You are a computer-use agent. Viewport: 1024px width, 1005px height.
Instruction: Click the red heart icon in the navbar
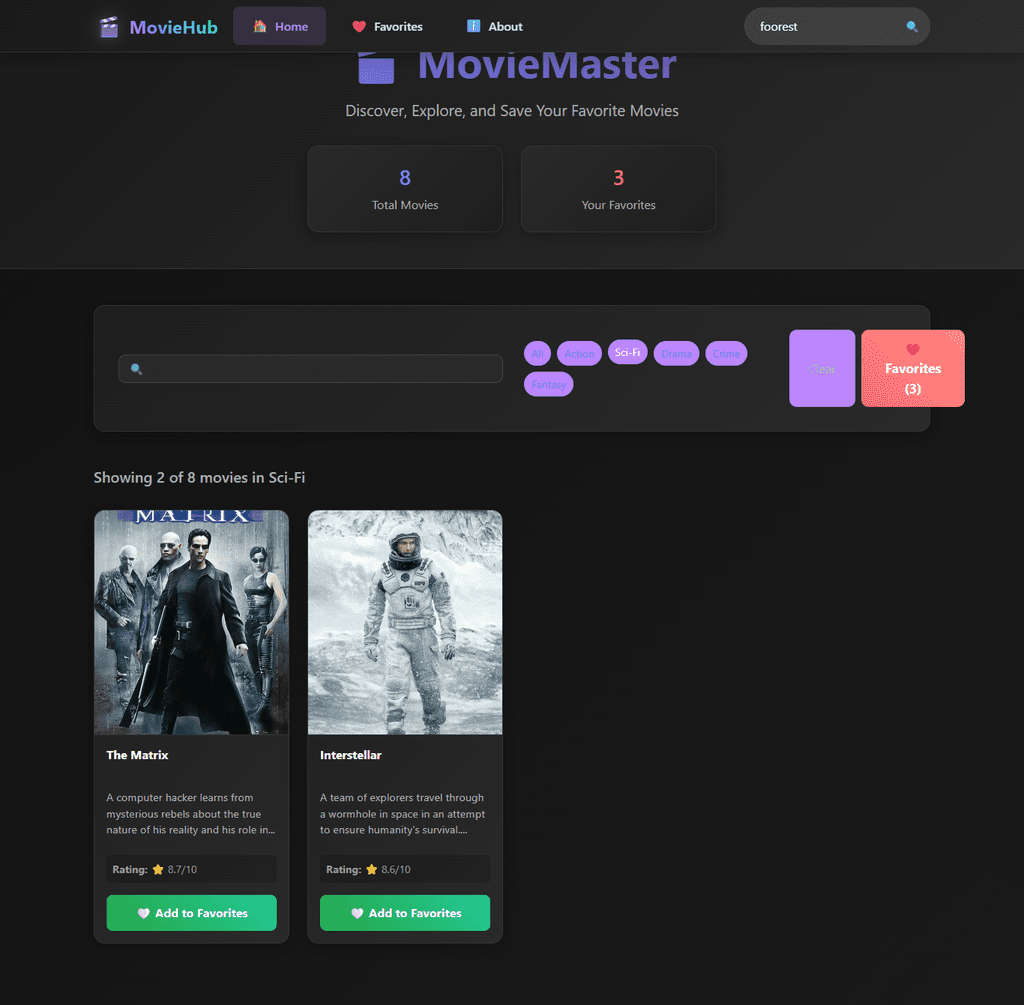click(x=359, y=26)
